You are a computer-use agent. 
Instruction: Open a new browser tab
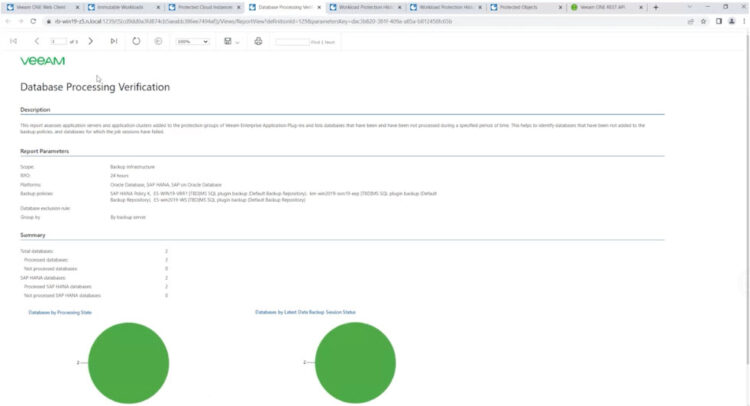pos(656,7)
